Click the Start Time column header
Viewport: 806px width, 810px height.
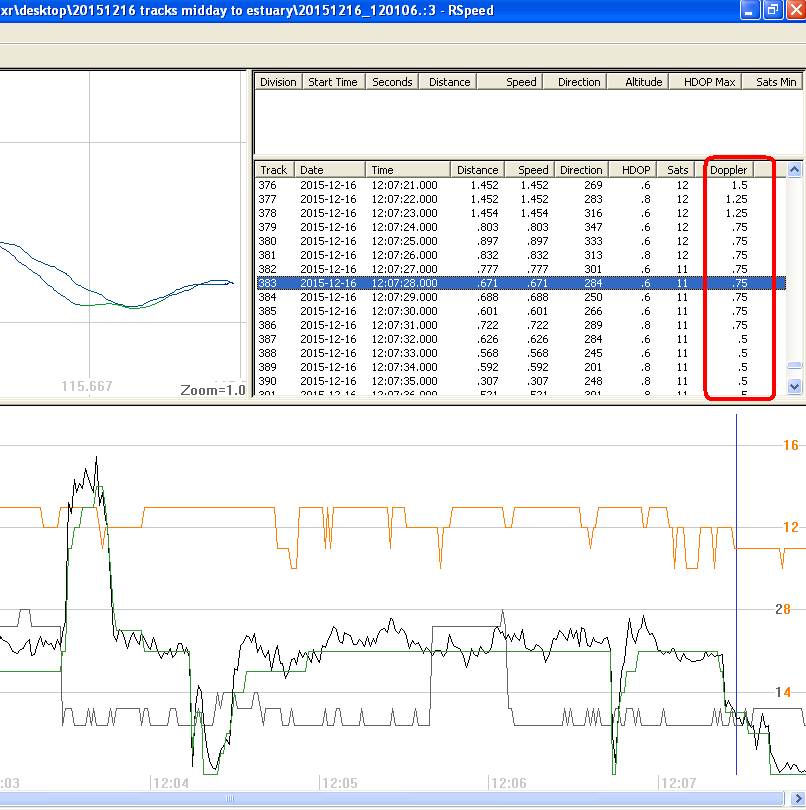pos(332,82)
